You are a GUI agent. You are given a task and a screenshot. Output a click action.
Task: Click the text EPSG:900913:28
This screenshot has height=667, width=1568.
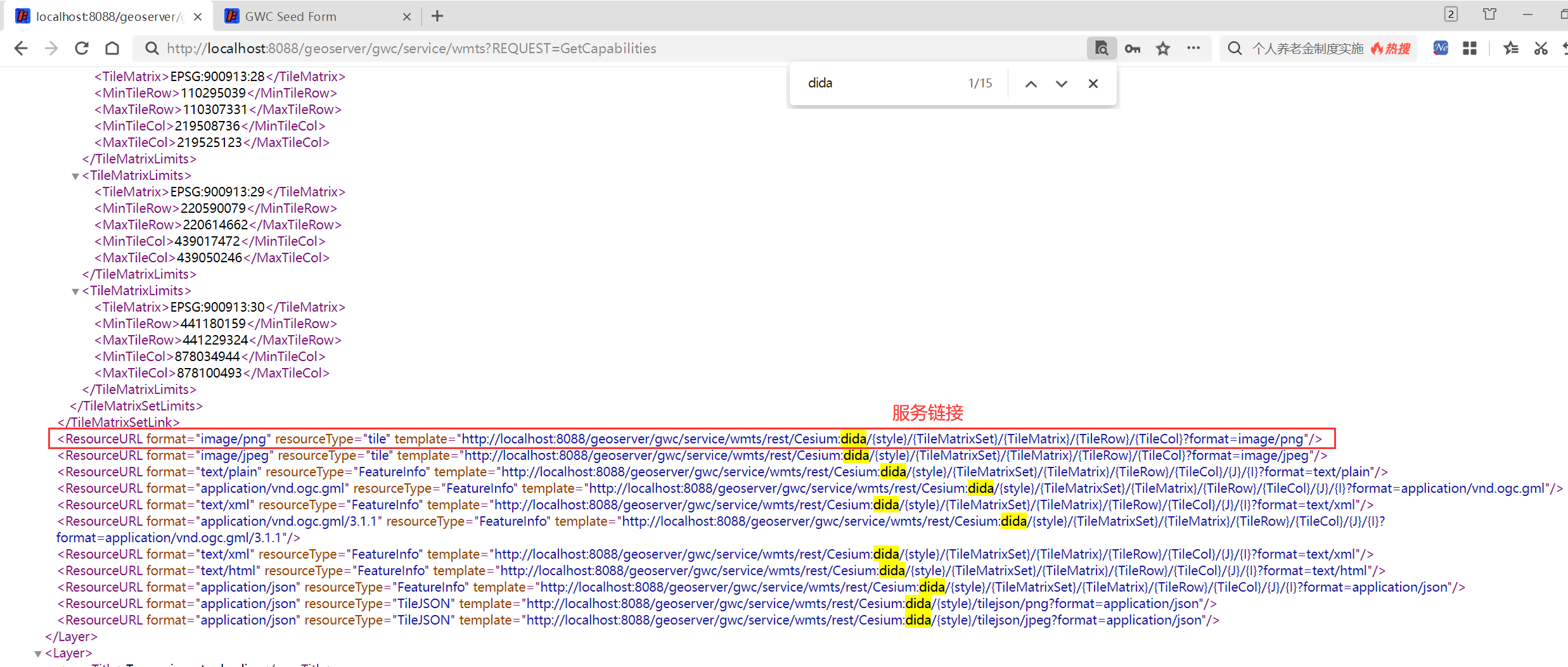coord(217,77)
